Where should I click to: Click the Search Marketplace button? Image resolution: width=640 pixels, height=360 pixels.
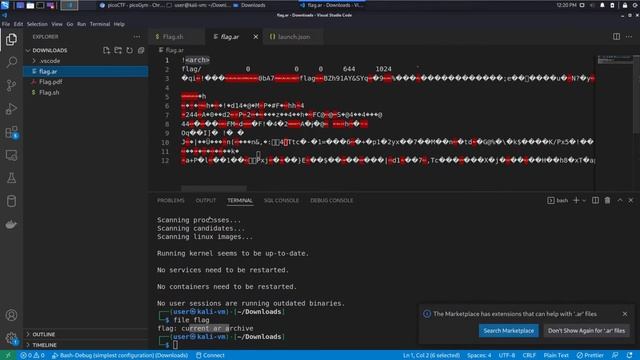click(x=509, y=331)
